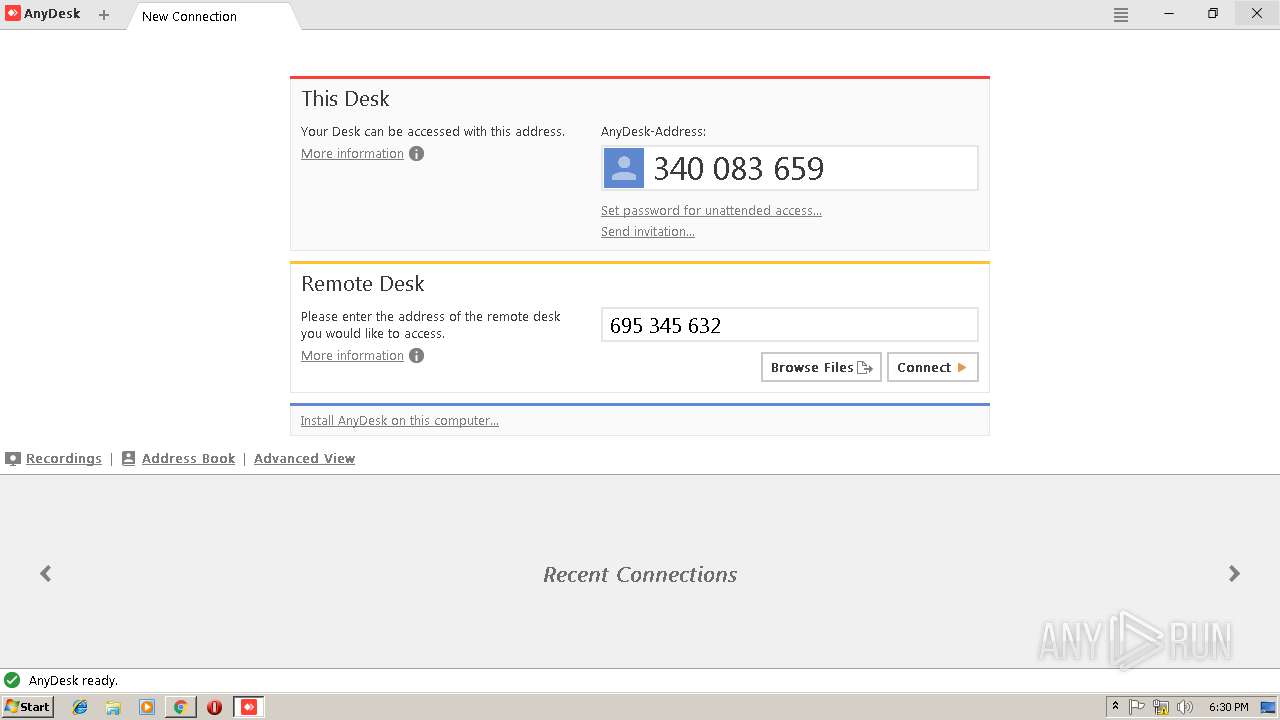Open Set password for unattended access

pyautogui.click(x=711, y=211)
